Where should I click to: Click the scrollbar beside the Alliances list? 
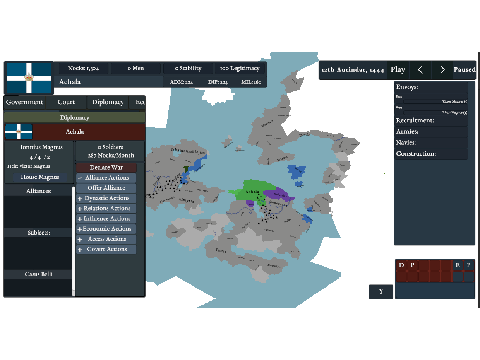73,241
